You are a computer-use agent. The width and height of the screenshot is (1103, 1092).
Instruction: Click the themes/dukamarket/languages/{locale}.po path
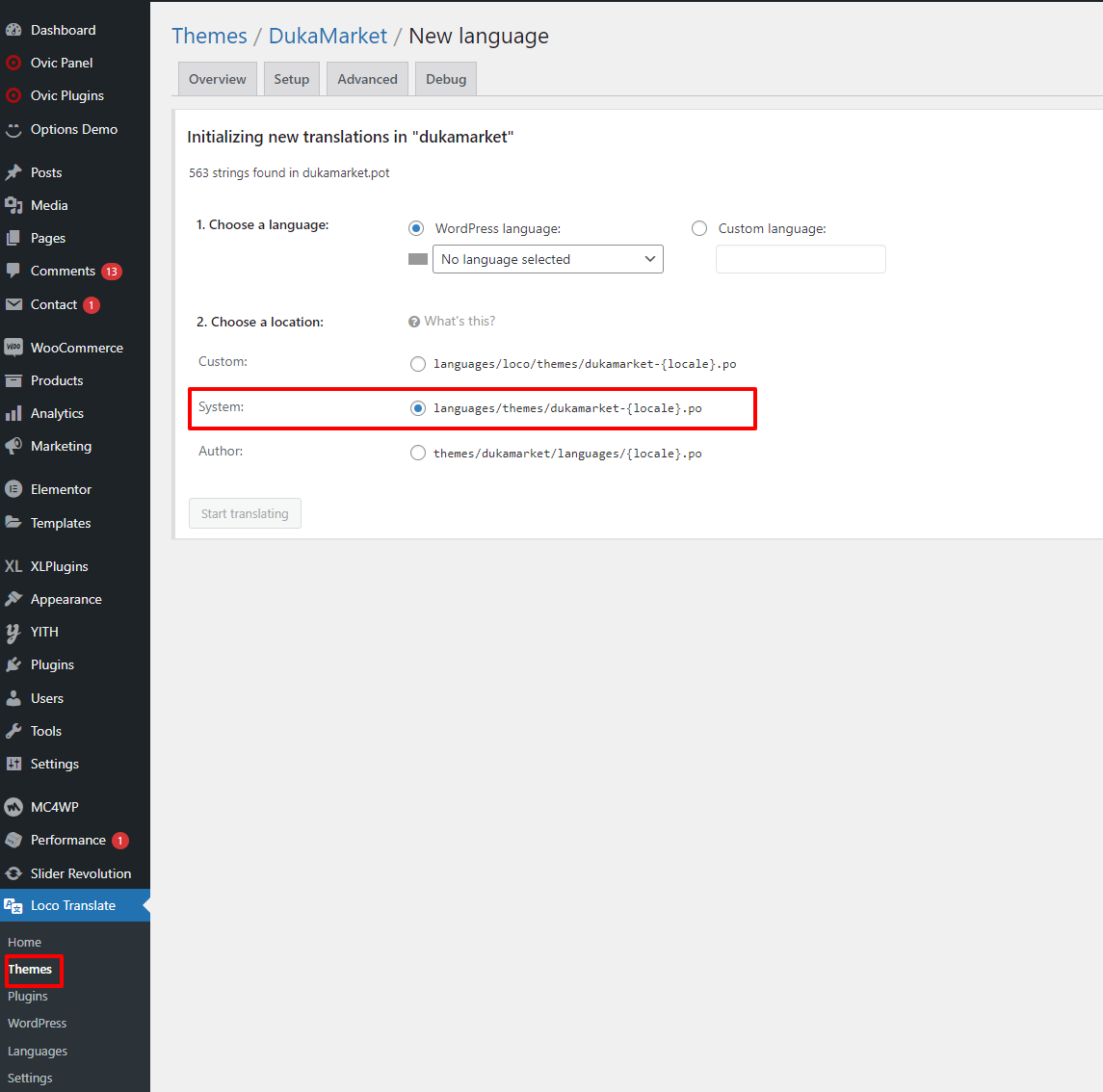click(567, 454)
